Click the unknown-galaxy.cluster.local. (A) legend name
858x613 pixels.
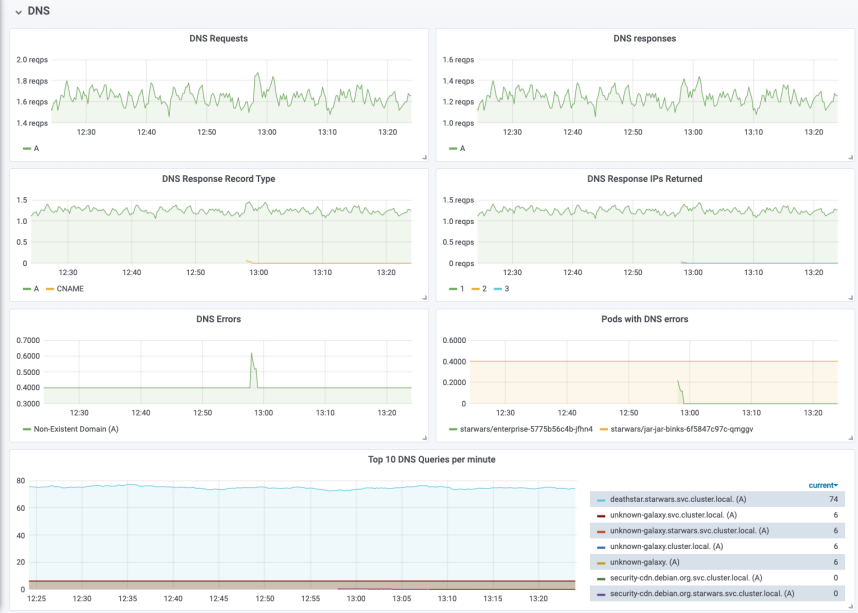coord(666,546)
